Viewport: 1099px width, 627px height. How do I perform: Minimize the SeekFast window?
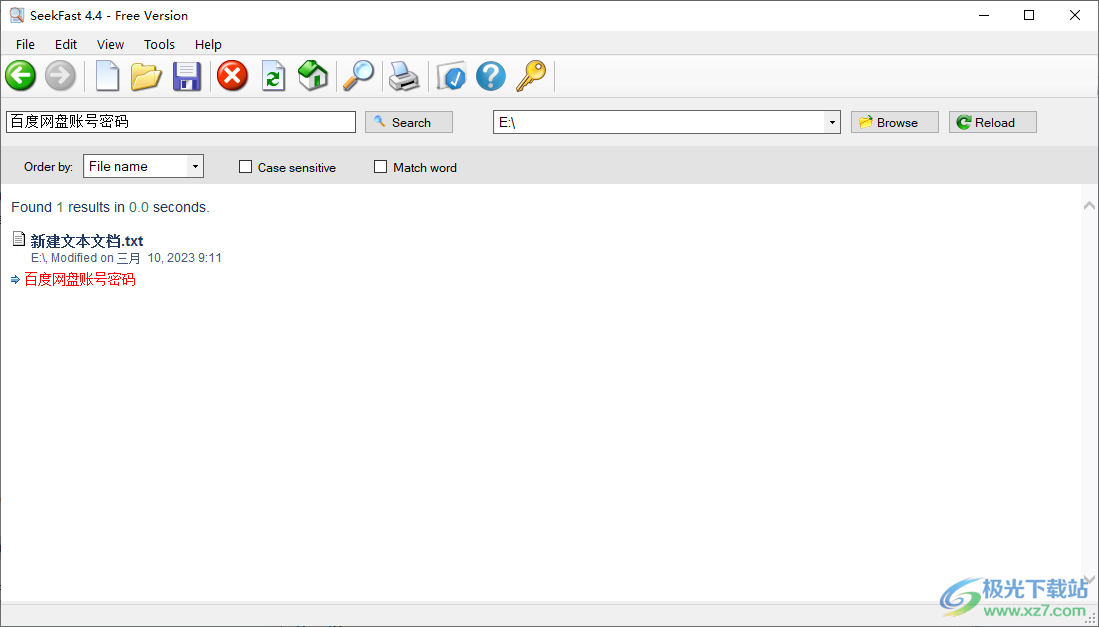[x=984, y=15]
